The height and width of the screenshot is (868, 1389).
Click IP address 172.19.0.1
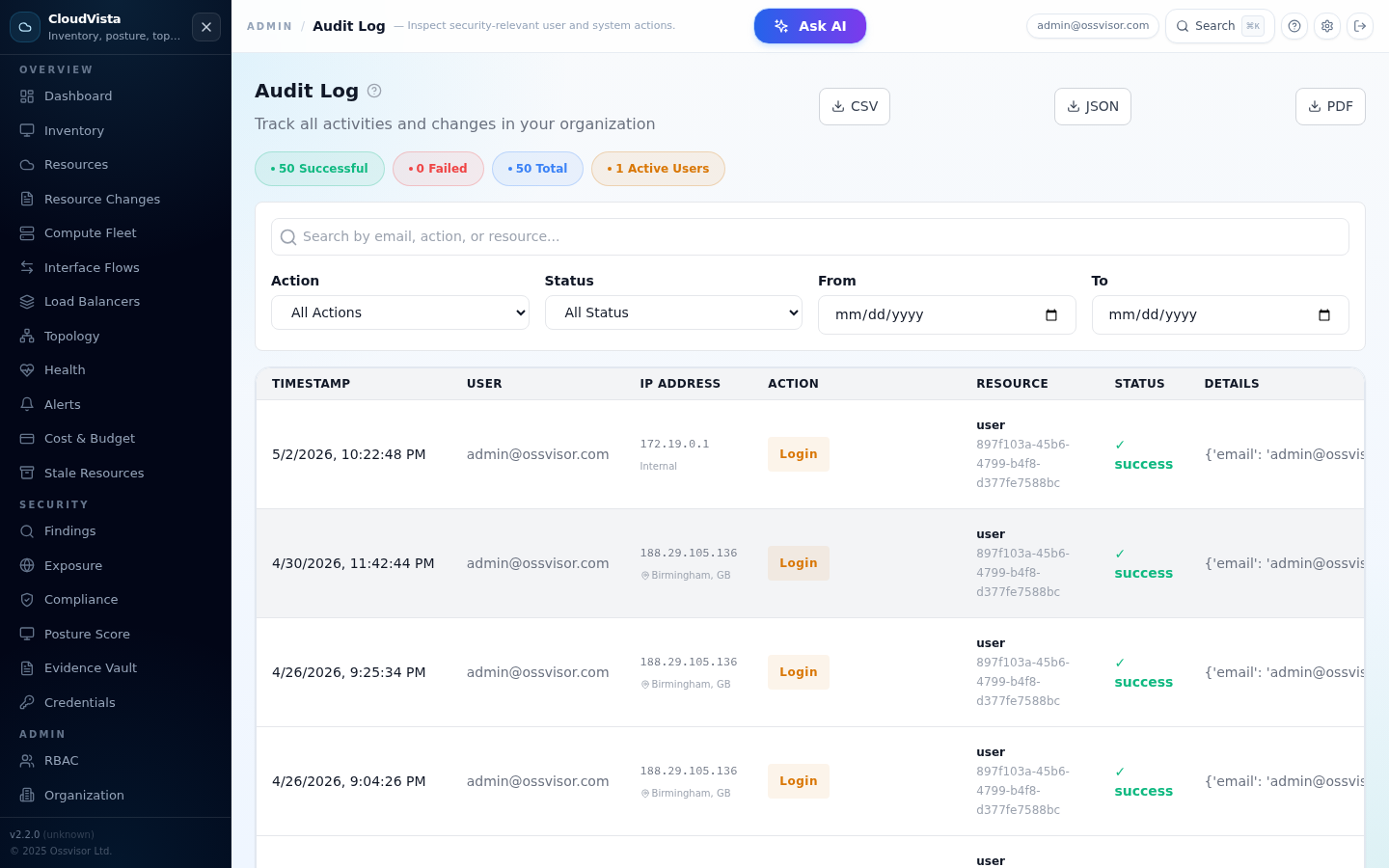674,445
